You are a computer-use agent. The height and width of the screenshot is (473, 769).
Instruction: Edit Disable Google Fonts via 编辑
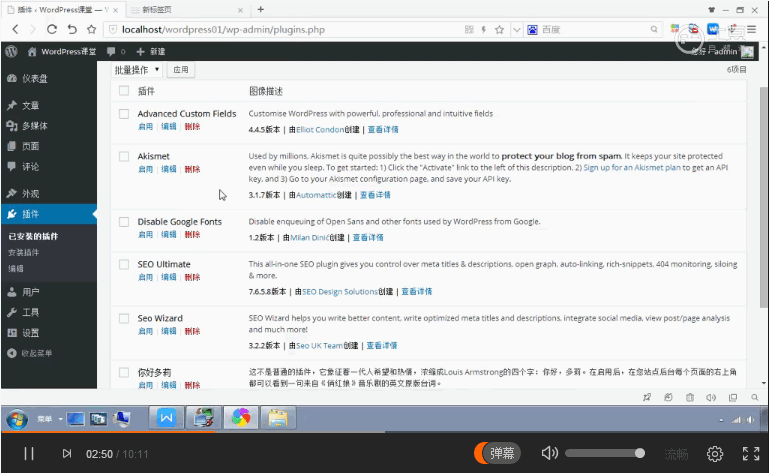coord(169,235)
